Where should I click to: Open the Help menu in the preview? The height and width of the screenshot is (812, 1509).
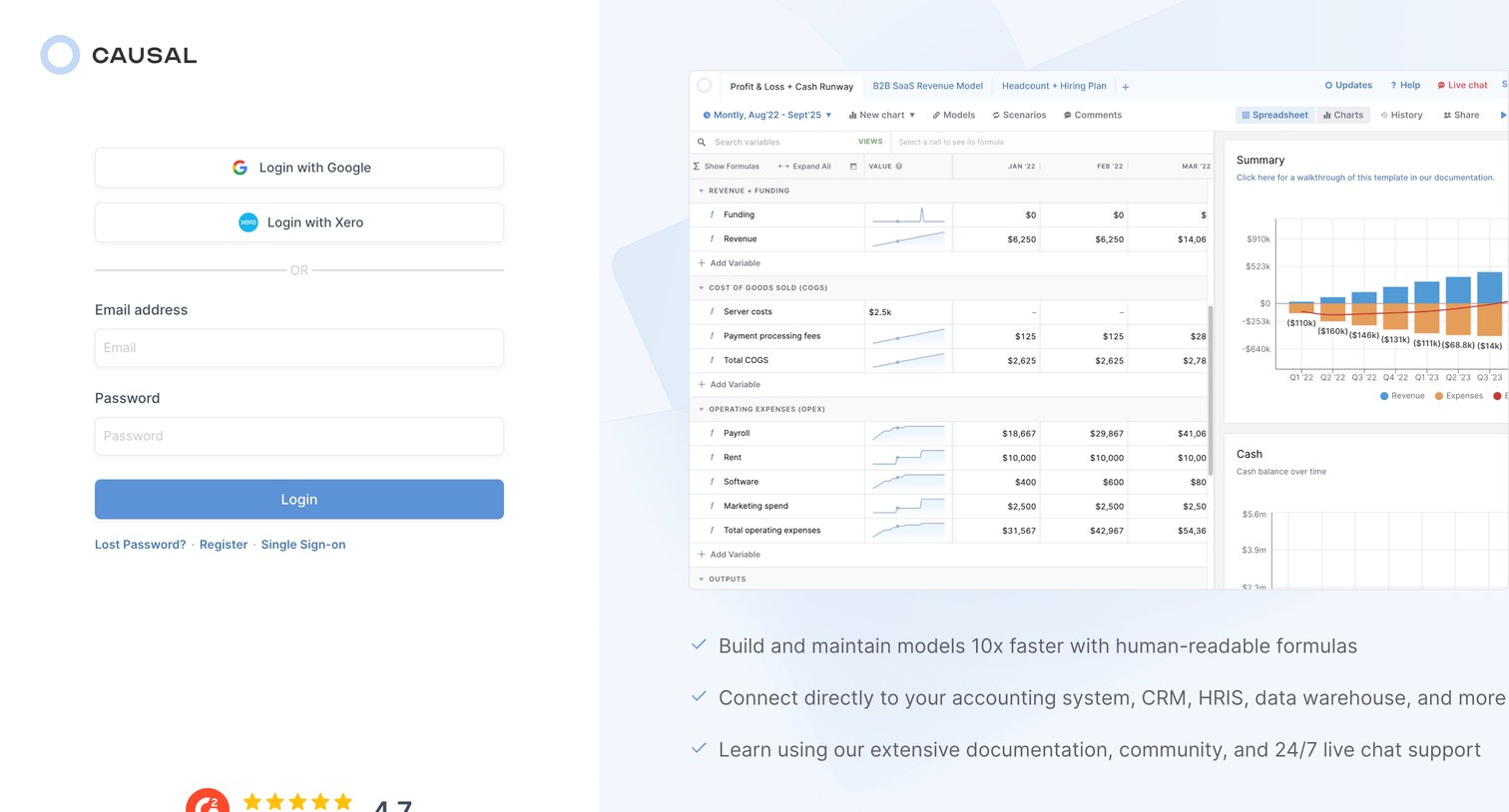1405,86
